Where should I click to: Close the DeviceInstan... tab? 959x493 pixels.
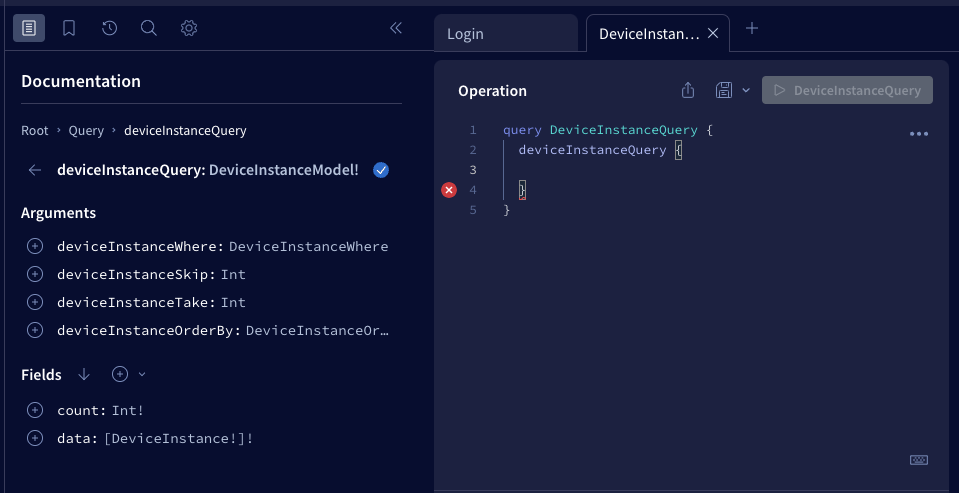click(713, 33)
